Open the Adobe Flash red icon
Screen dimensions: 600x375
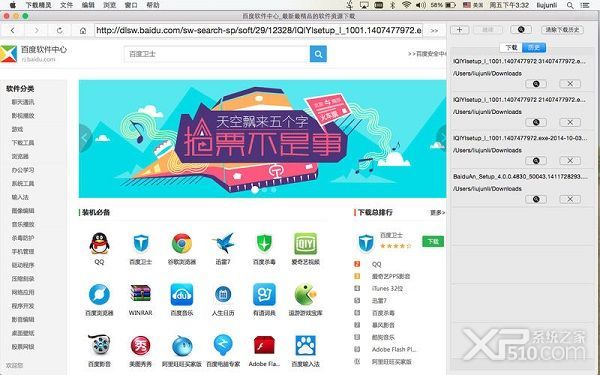click(x=264, y=345)
